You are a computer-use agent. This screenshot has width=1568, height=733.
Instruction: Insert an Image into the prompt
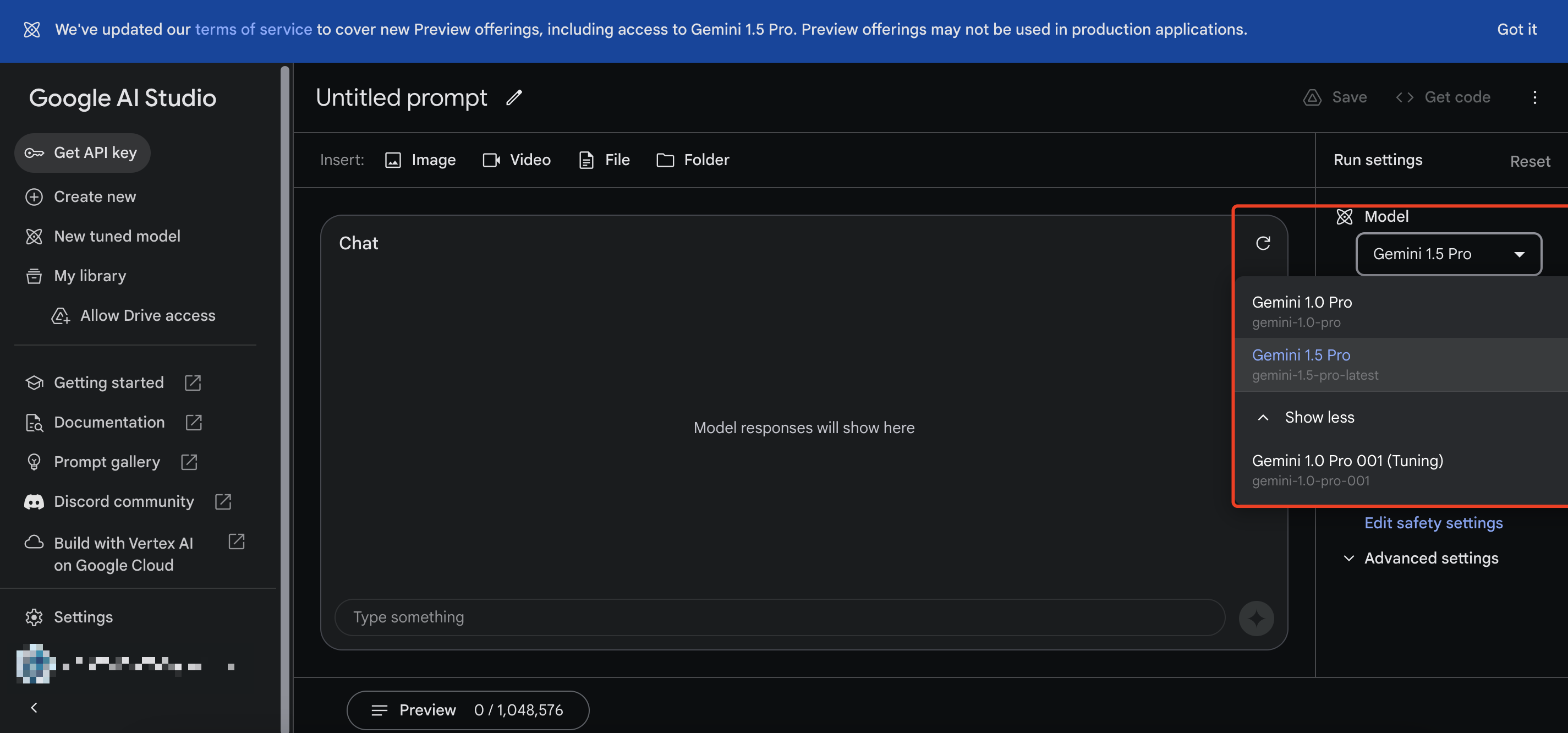click(x=420, y=160)
